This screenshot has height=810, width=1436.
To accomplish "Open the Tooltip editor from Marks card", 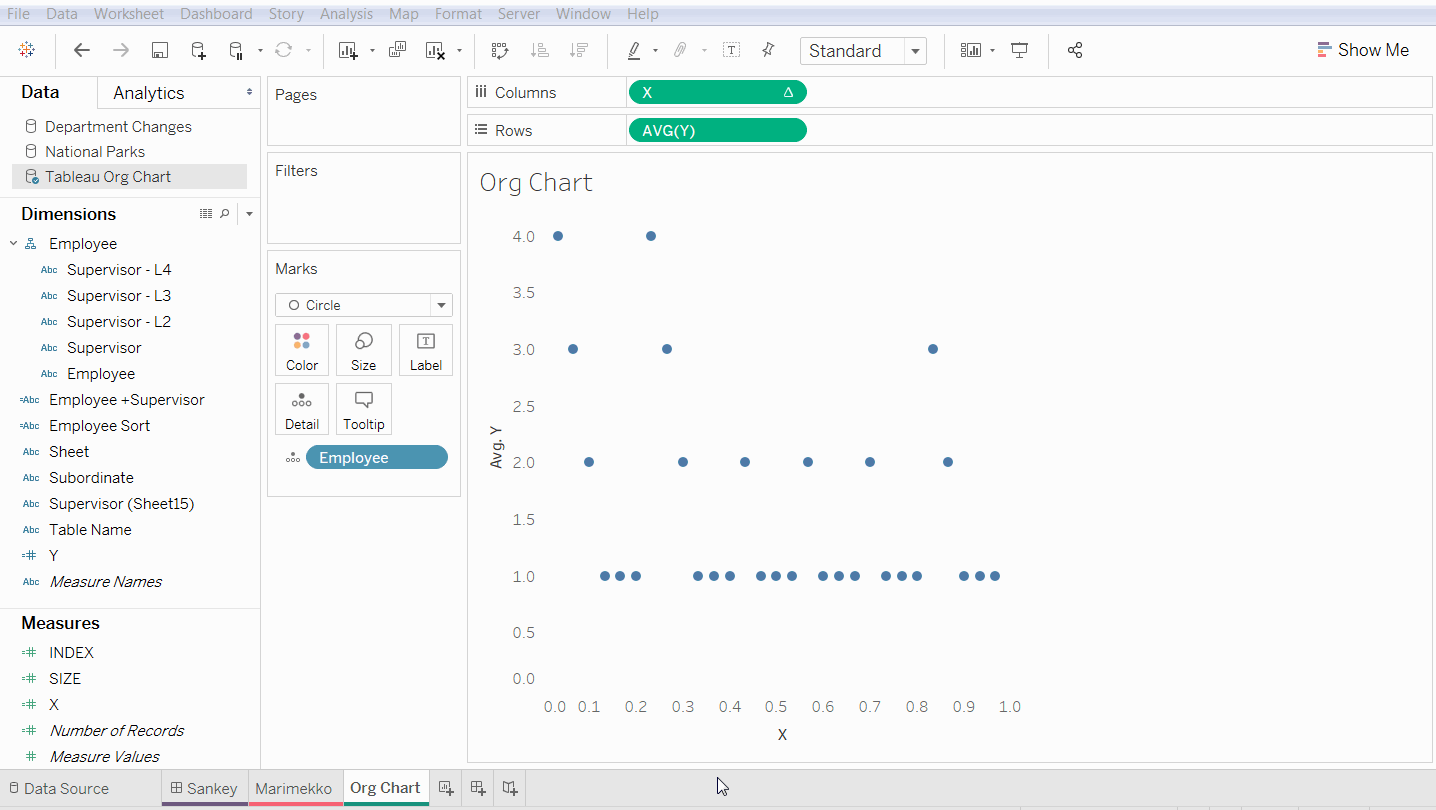I will point(363,408).
